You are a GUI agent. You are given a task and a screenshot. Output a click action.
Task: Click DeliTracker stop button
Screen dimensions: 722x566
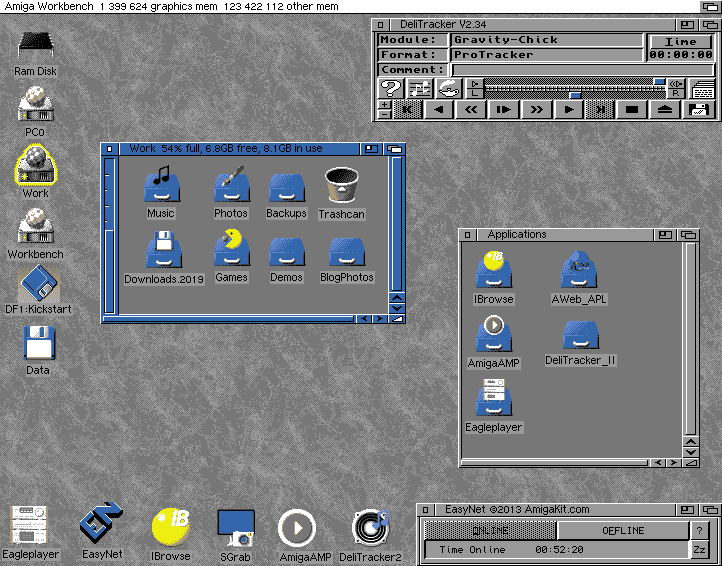[632, 110]
